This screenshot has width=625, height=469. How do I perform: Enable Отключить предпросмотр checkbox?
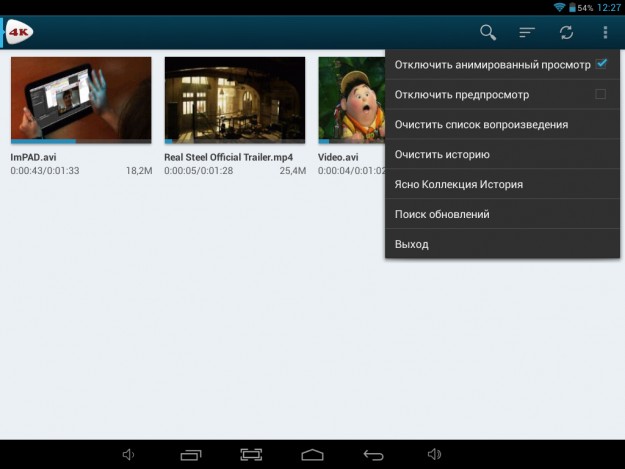point(601,94)
